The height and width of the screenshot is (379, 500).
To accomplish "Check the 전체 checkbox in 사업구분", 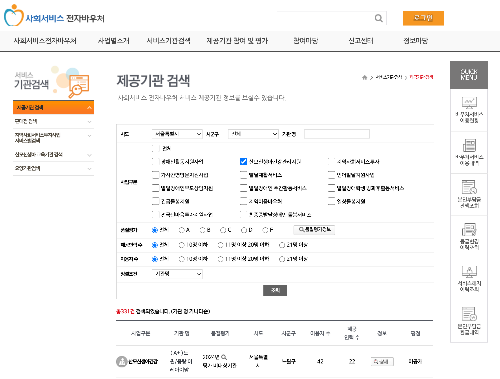I will [x=155, y=148].
